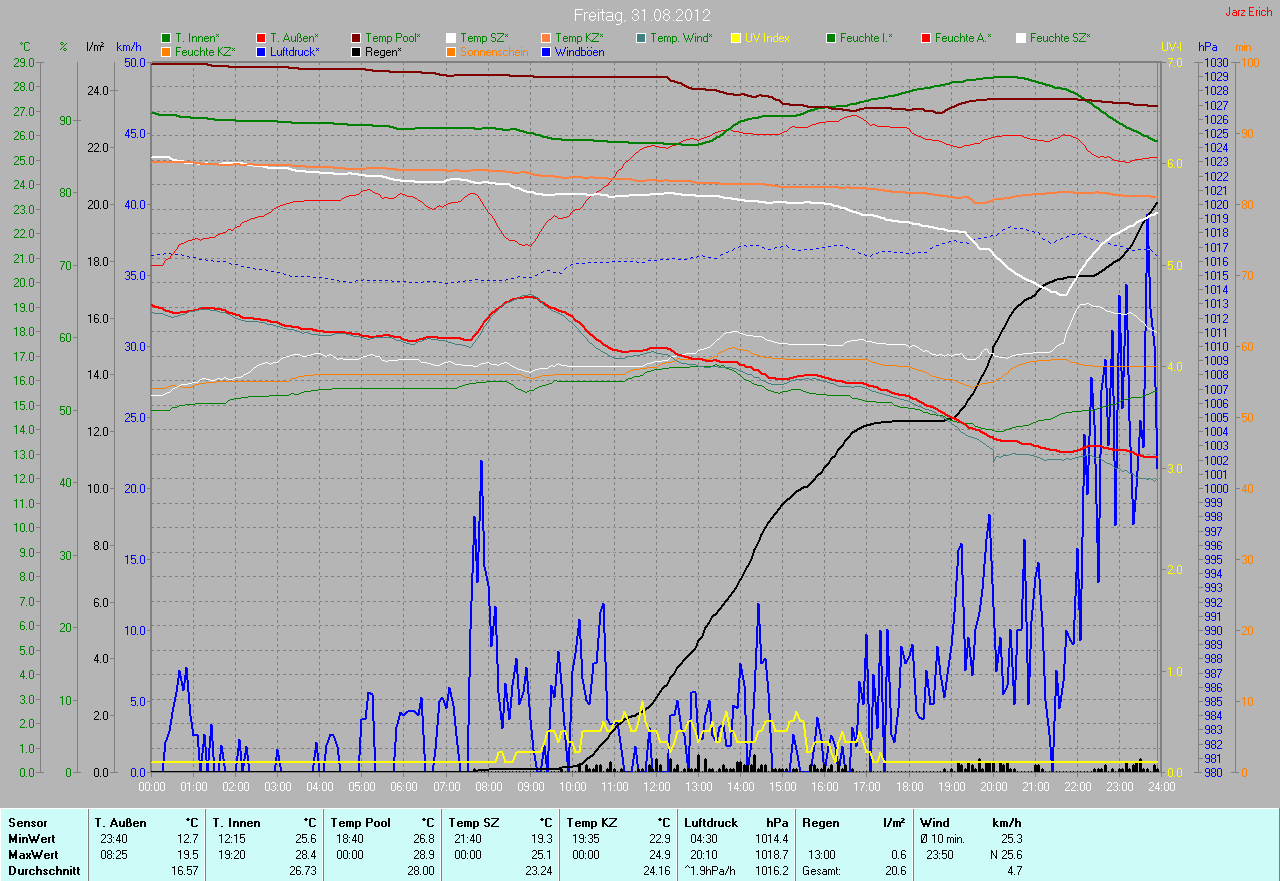
Task: Click the Temp KZ average '24.16'
Action: [655, 871]
